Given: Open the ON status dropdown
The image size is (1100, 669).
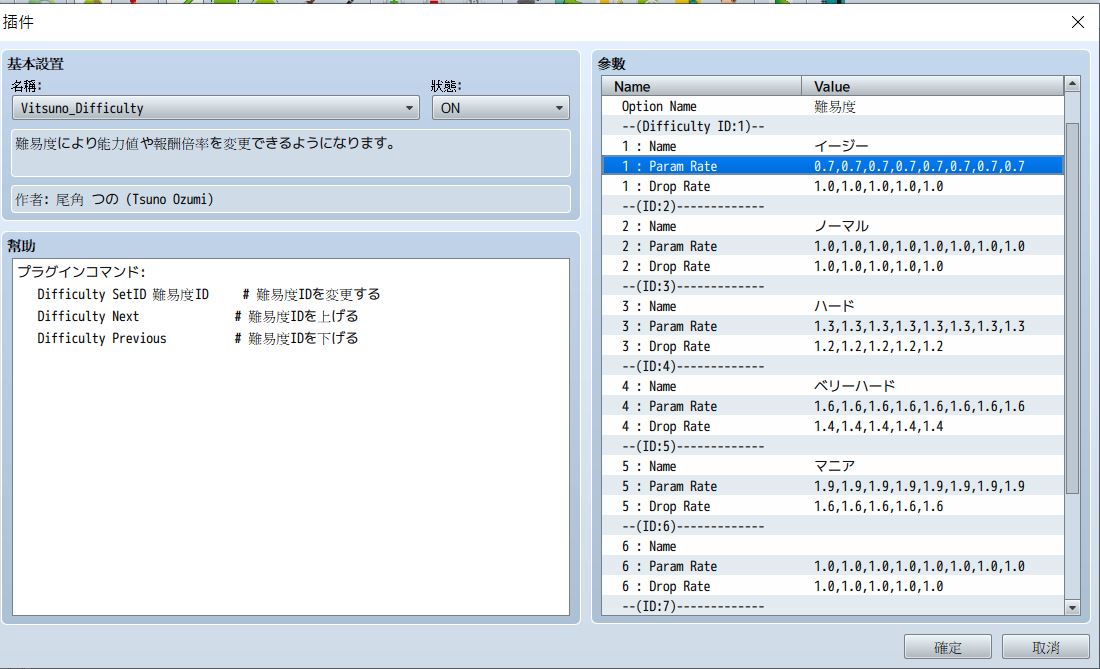Looking at the screenshot, I should (x=500, y=108).
